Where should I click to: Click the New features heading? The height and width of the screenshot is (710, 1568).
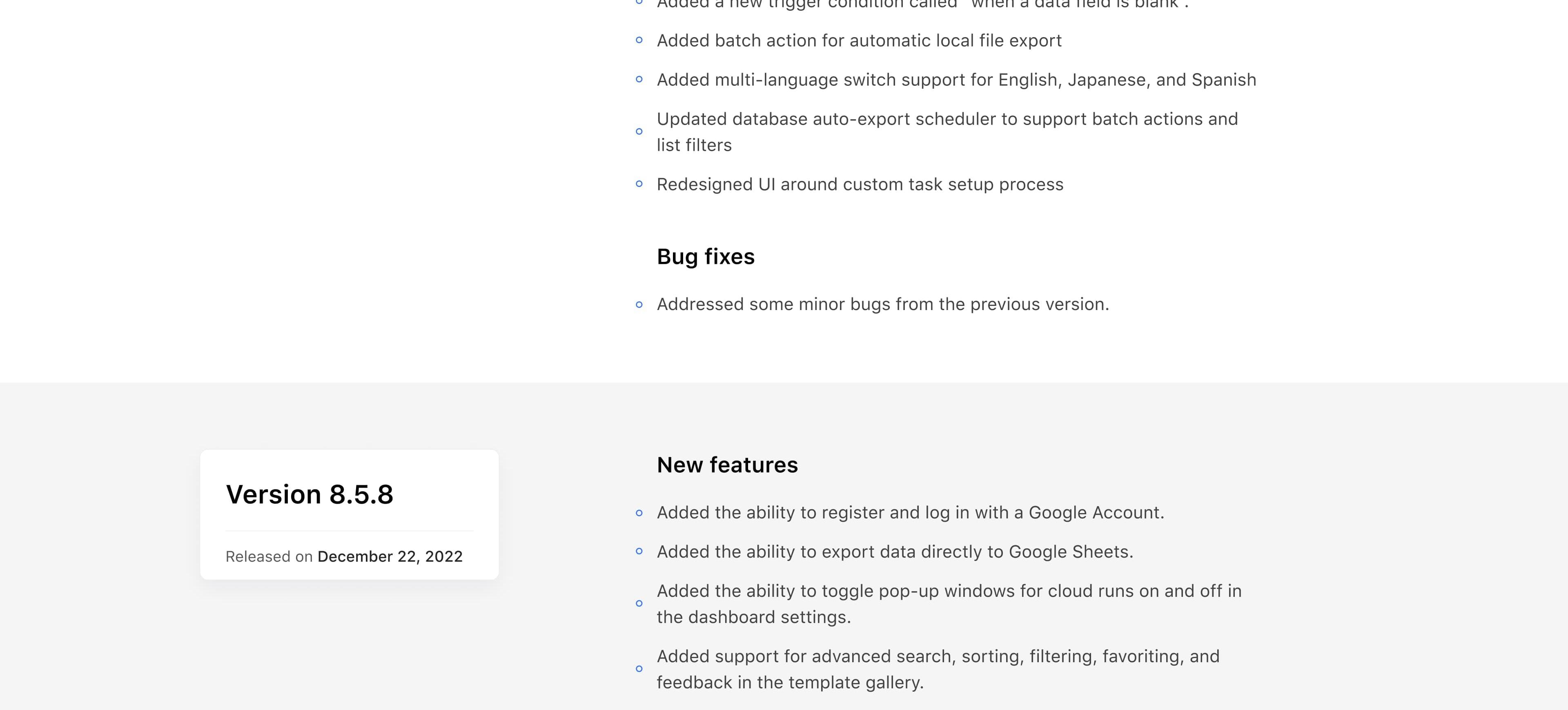pos(727,464)
